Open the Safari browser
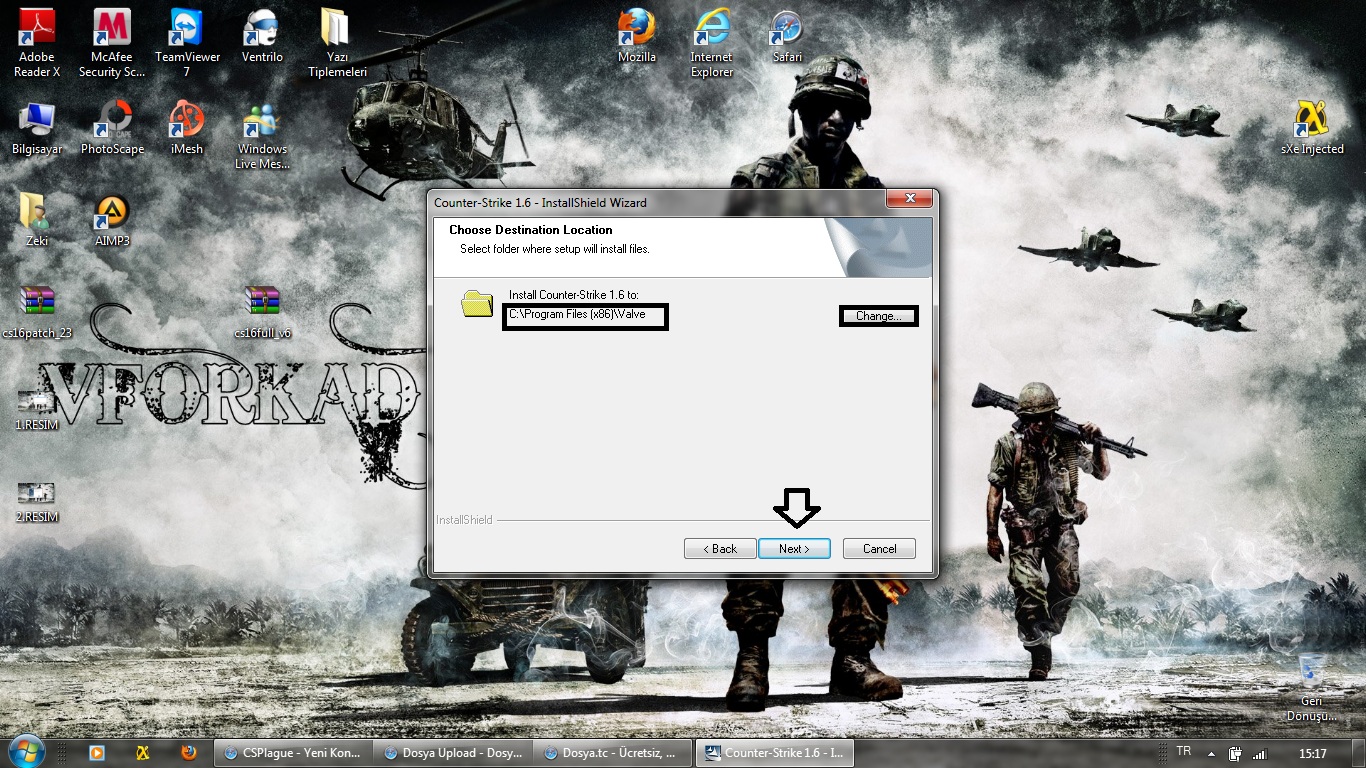The width and height of the screenshot is (1366, 768). [786, 30]
